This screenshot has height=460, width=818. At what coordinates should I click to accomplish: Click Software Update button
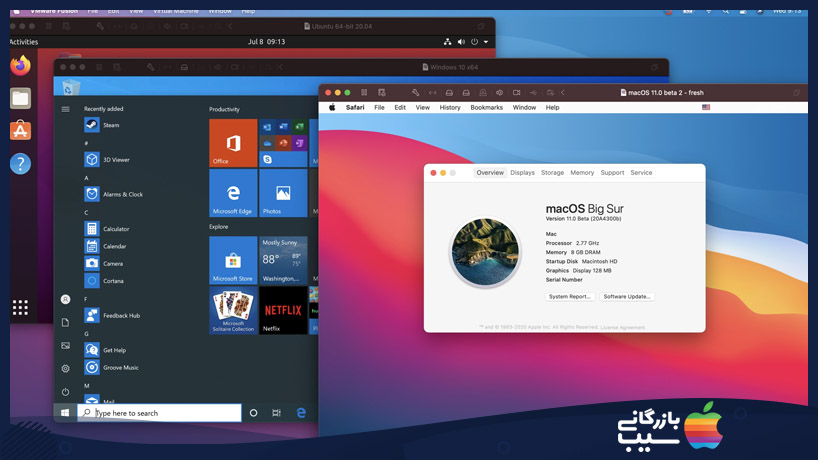click(x=627, y=296)
